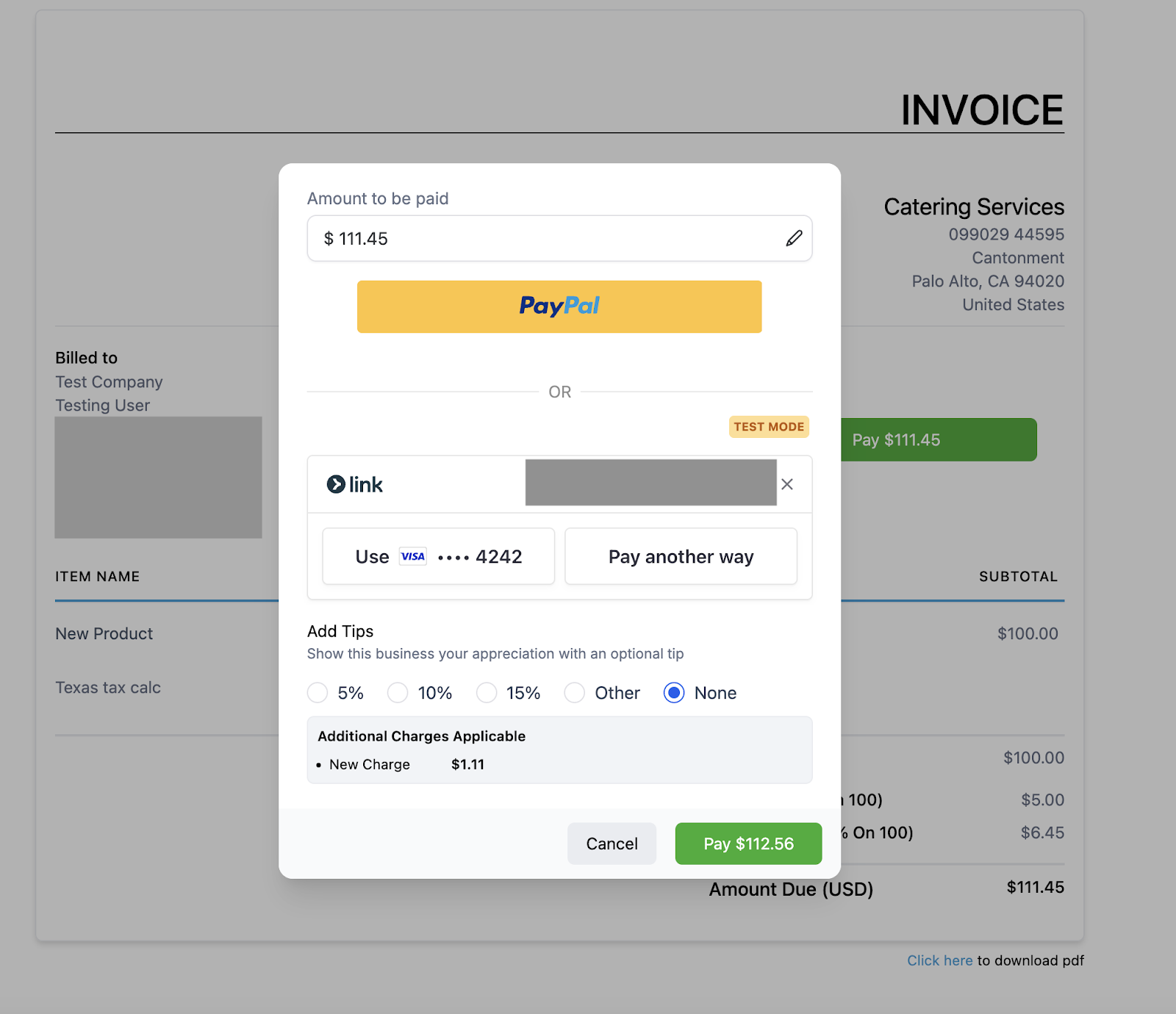
Task: Click the Link logo in the payment box
Action: (x=355, y=484)
